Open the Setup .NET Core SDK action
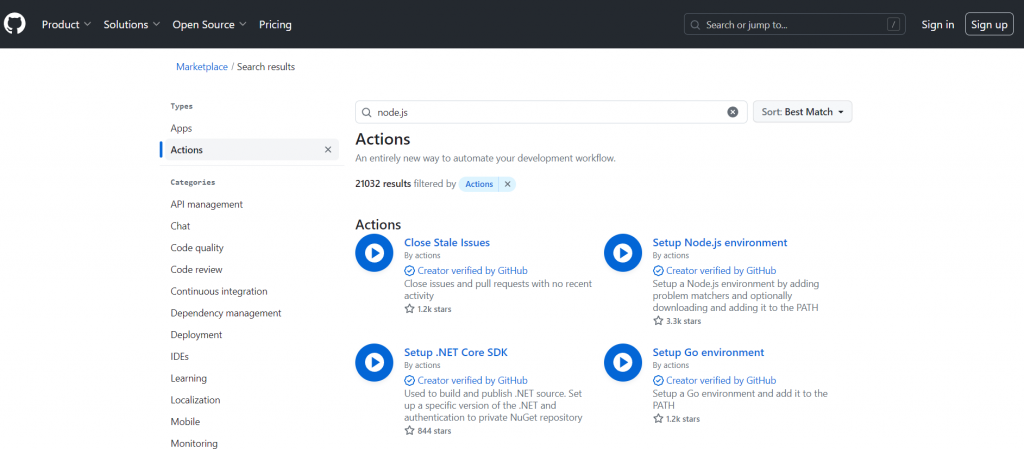Viewport: 1024px width, 449px height. coord(456,352)
